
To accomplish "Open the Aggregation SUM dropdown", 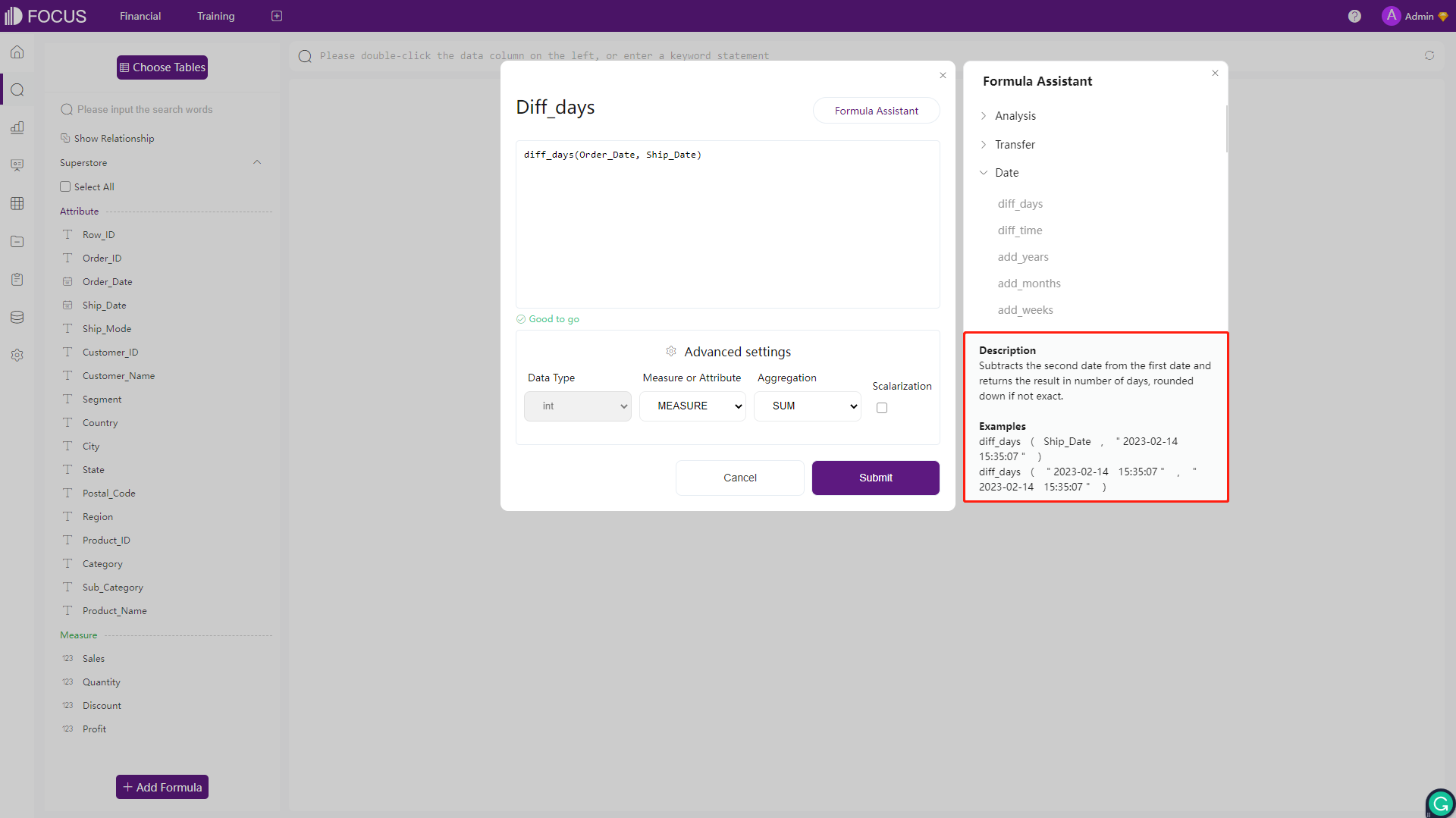I will coord(808,406).
